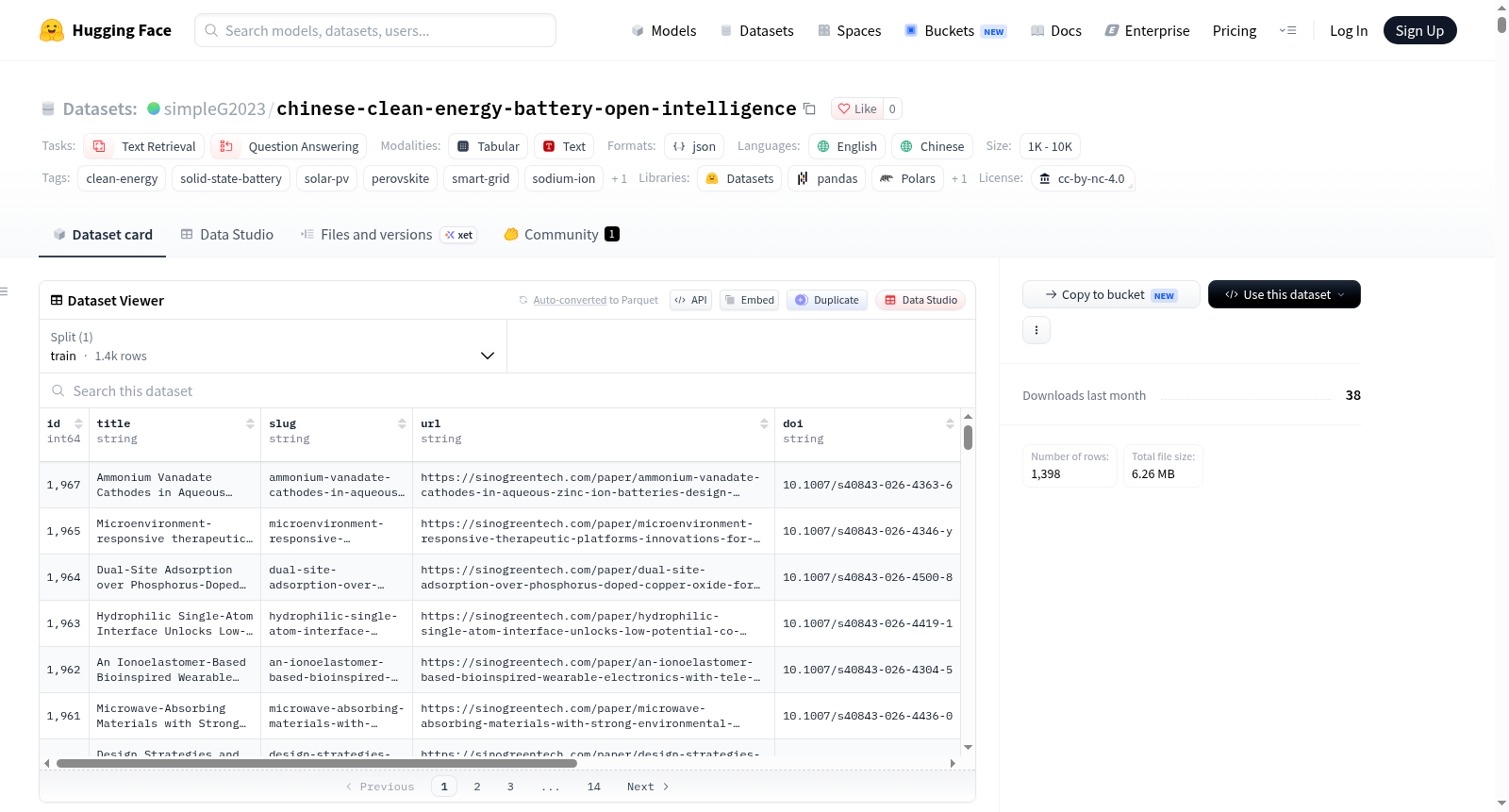
Task: Open the Data Studio tab
Action: pos(227,234)
